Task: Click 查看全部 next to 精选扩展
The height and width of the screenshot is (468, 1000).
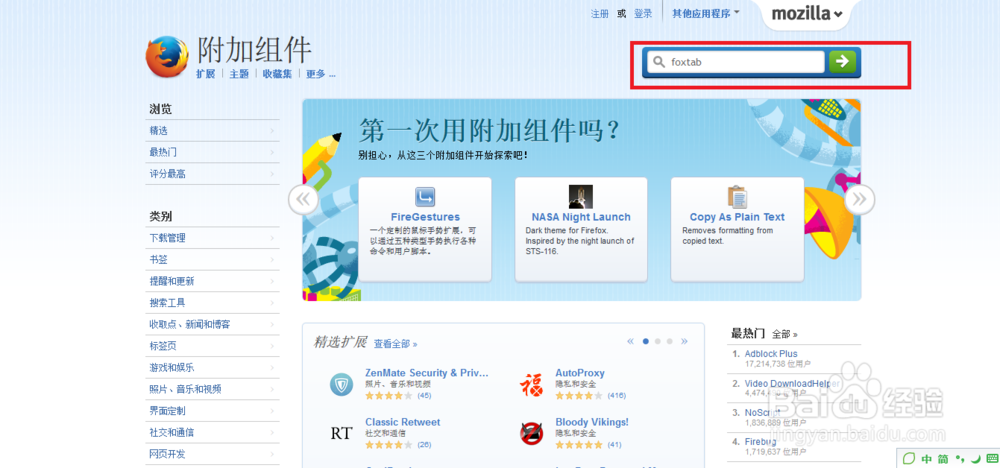Action: click(x=395, y=344)
